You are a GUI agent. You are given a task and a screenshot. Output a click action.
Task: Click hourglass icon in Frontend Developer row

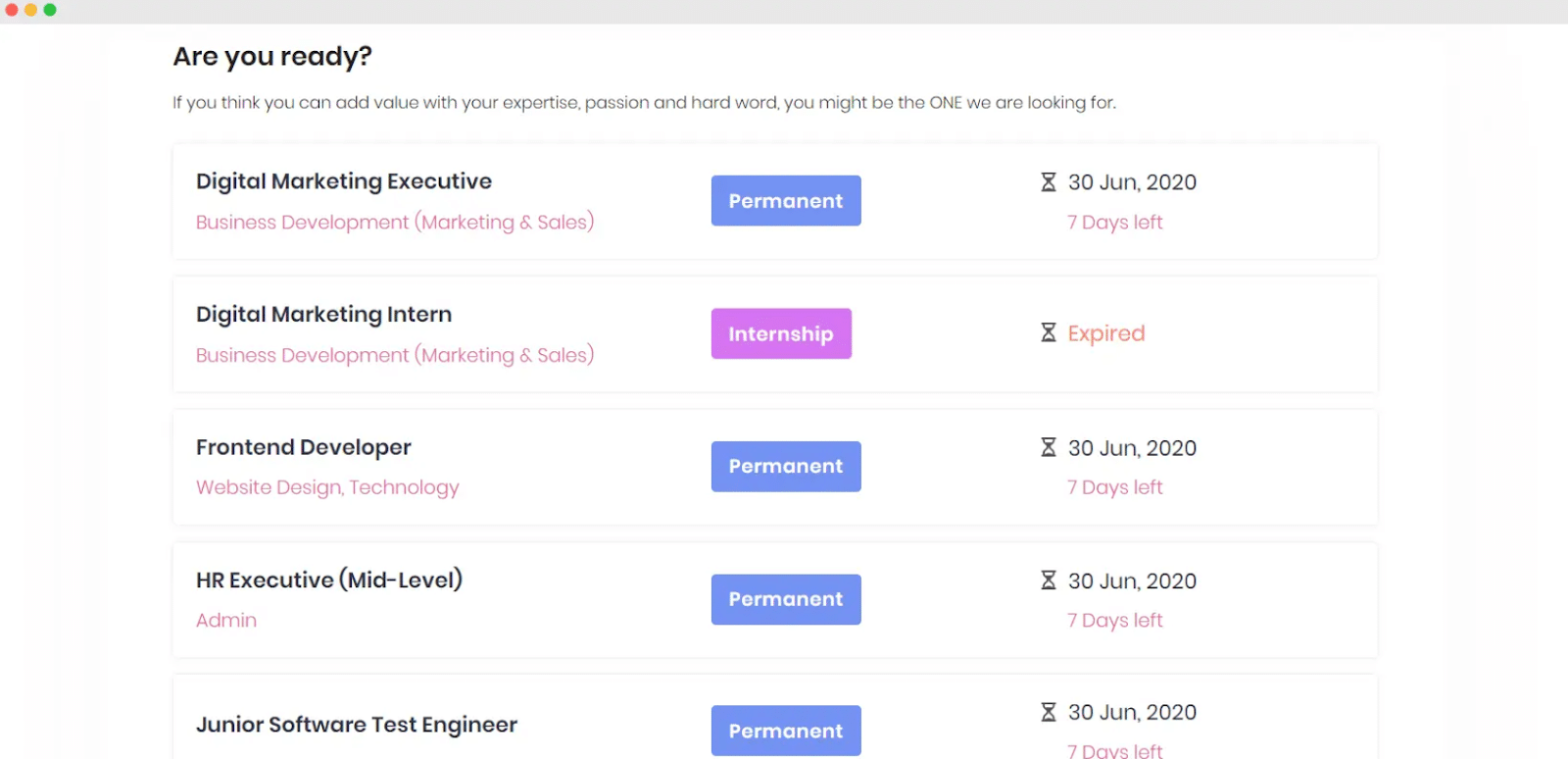pos(1048,448)
